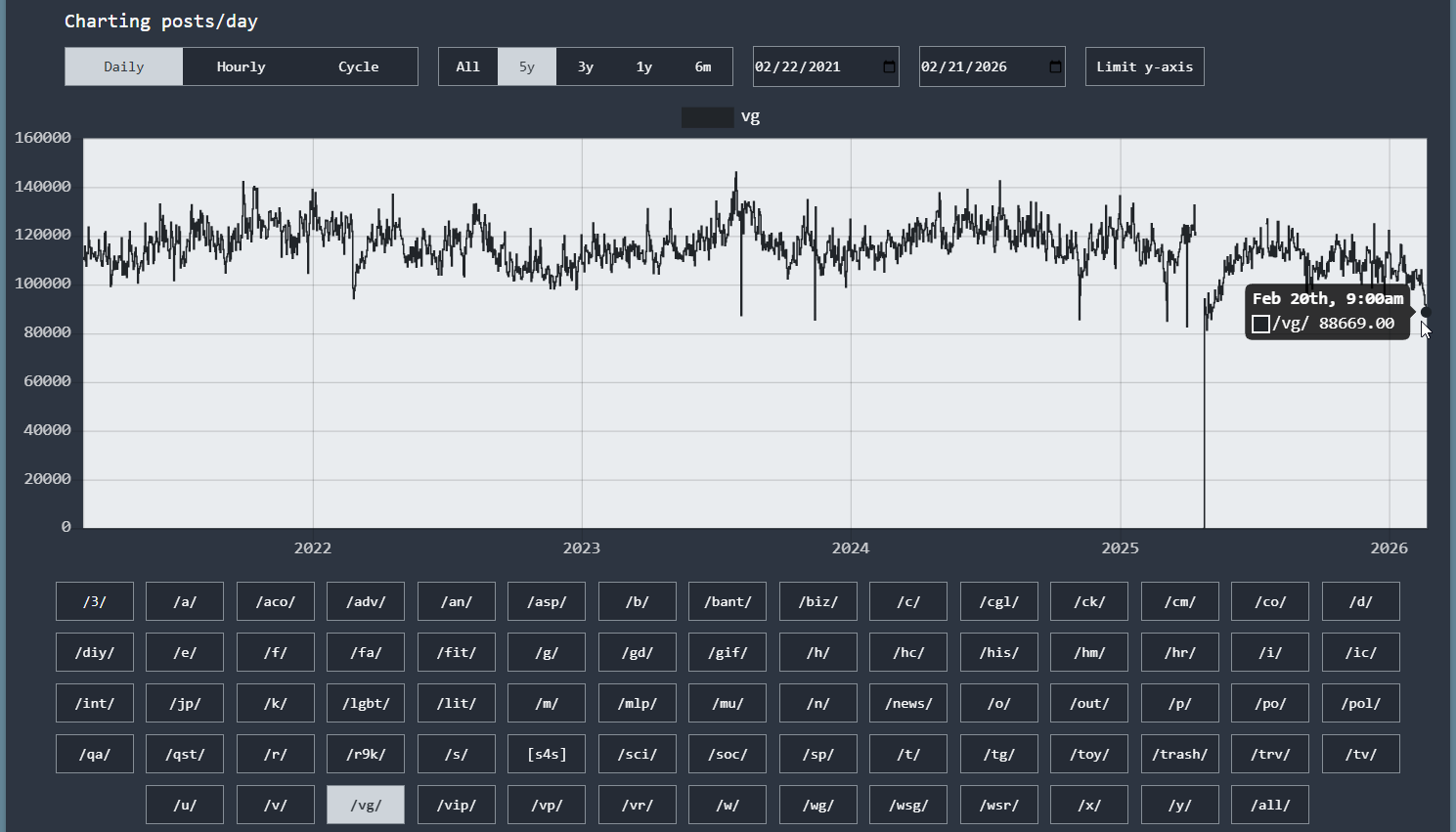Click the /qst/ board button
Screen dimensions: 1456x832
coord(185,754)
